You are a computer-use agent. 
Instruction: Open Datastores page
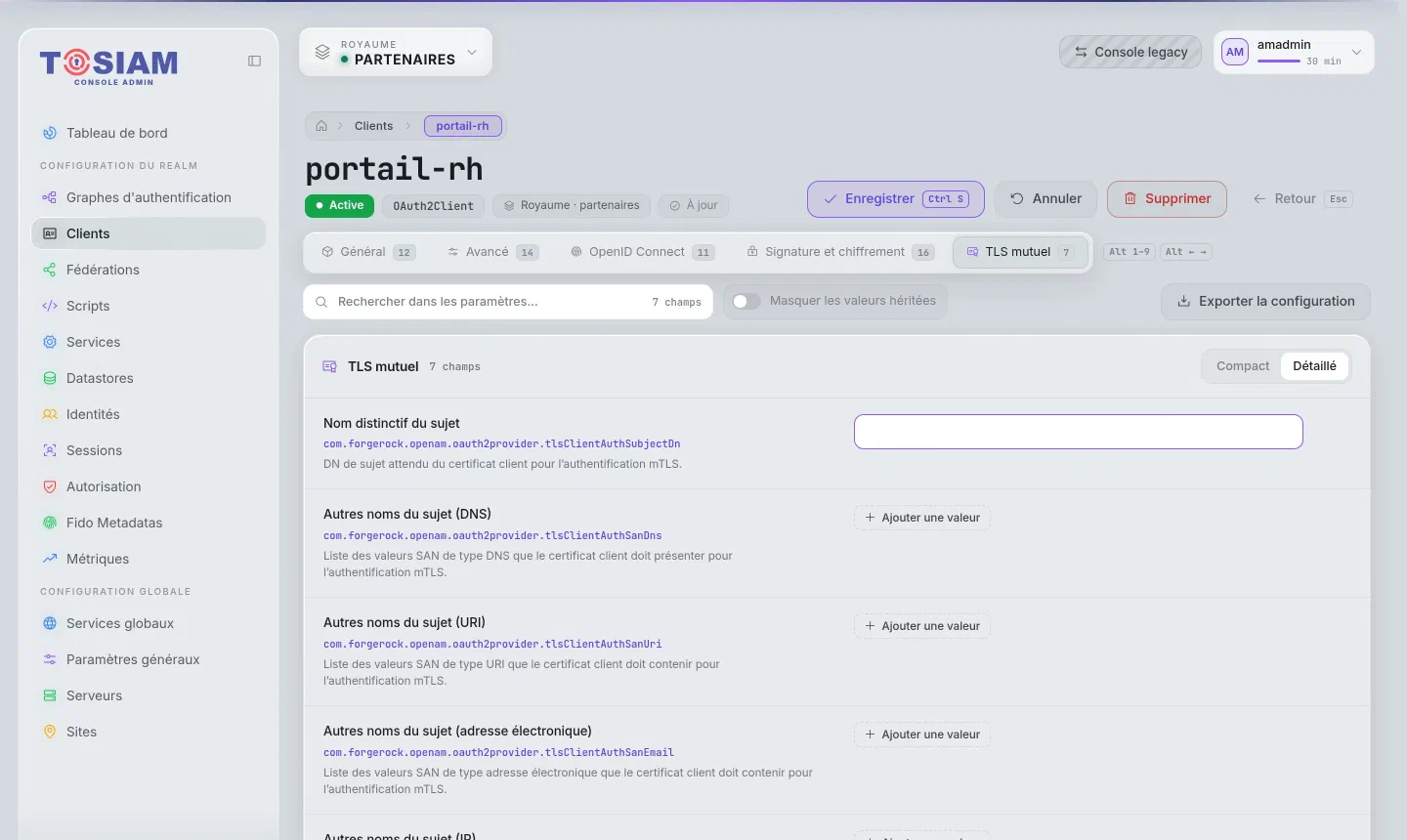point(149,378)
